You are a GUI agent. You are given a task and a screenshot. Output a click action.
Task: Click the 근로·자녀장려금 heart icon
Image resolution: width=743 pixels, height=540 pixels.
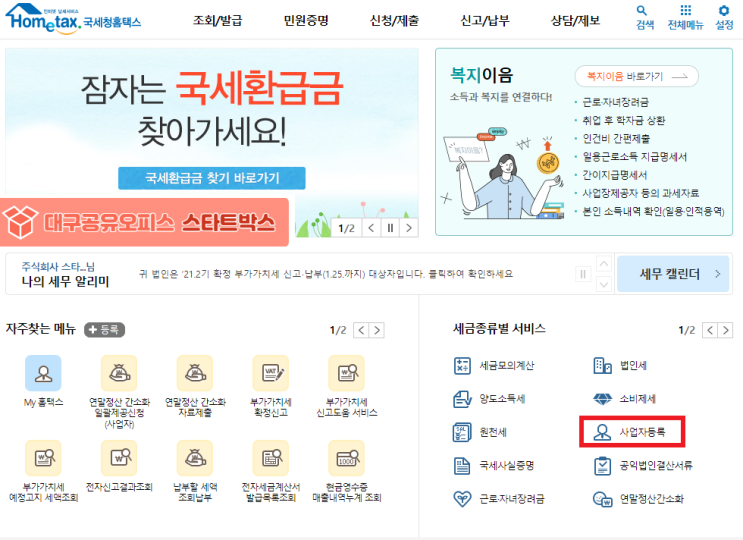(462, 498)
